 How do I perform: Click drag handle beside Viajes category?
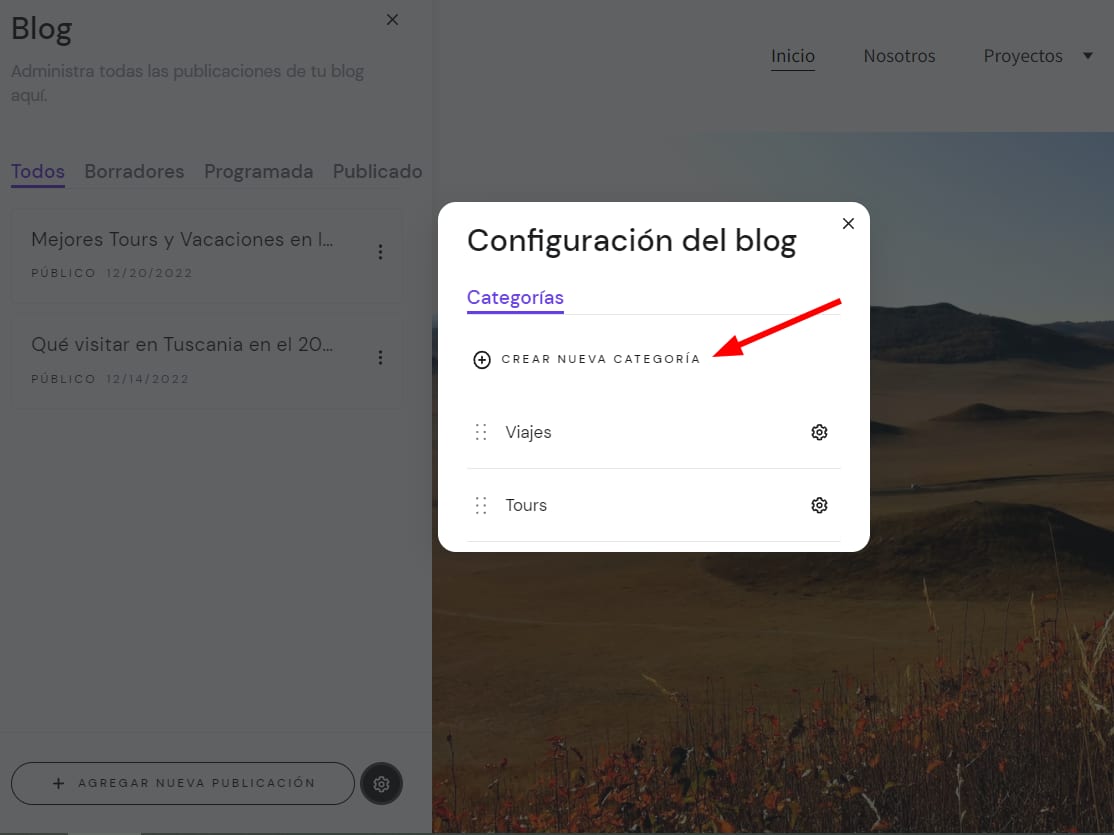[481, 432]
